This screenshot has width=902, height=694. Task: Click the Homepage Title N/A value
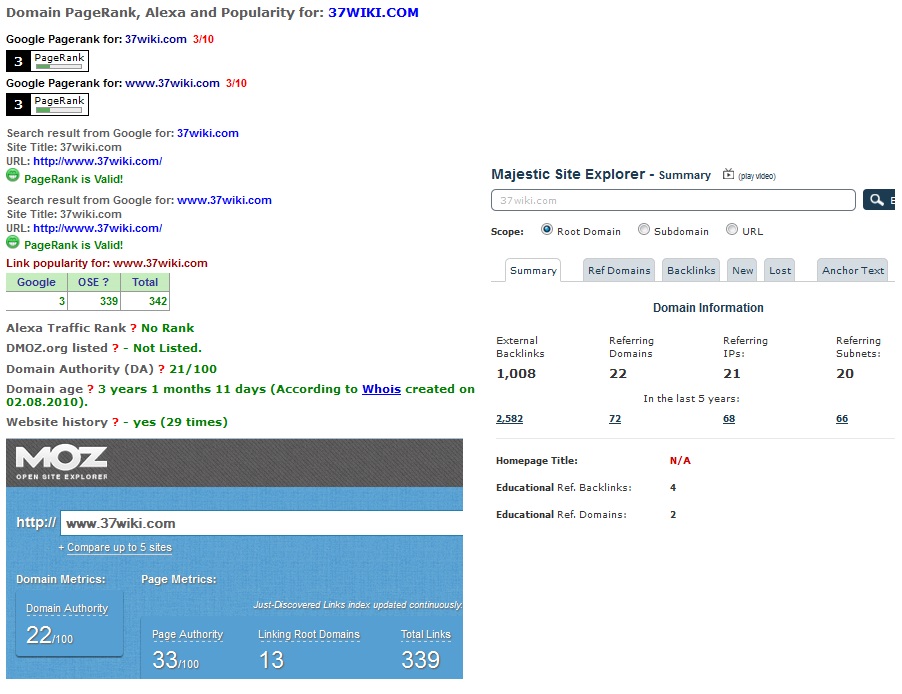(680, 460)
